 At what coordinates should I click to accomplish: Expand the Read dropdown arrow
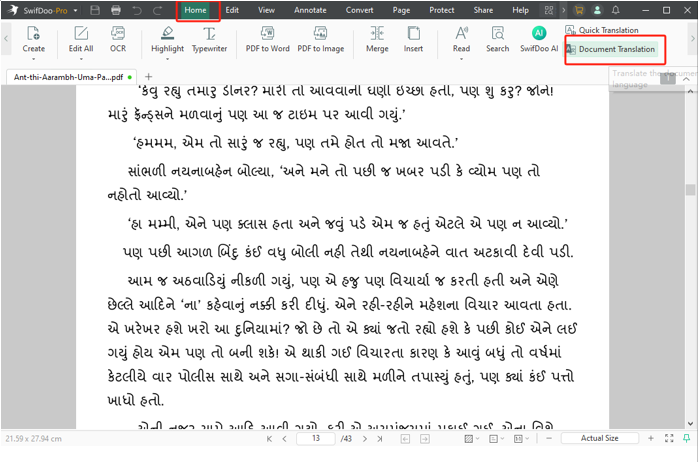point(461,59)
